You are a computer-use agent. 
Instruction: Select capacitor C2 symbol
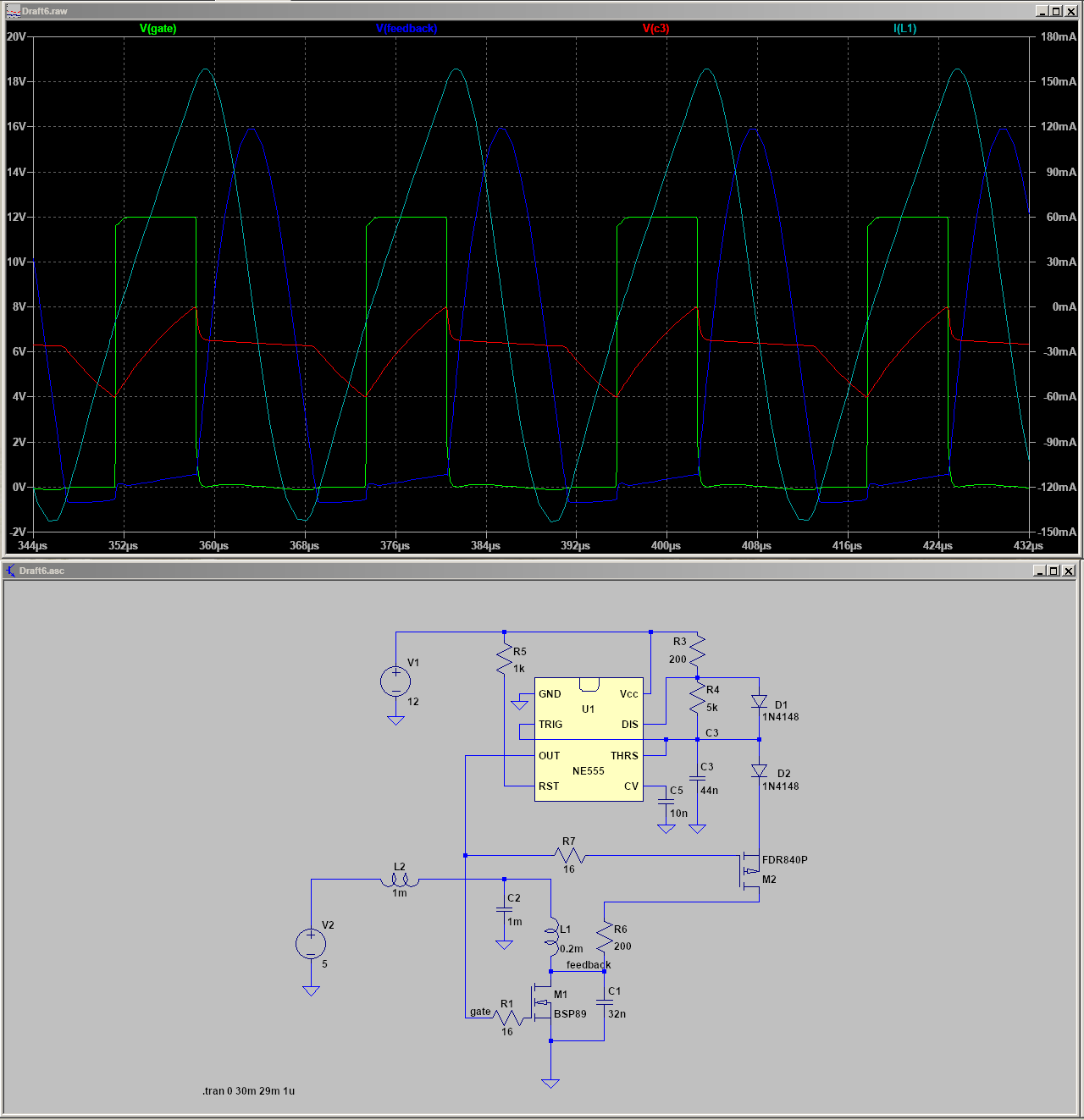tap(504, 910)
